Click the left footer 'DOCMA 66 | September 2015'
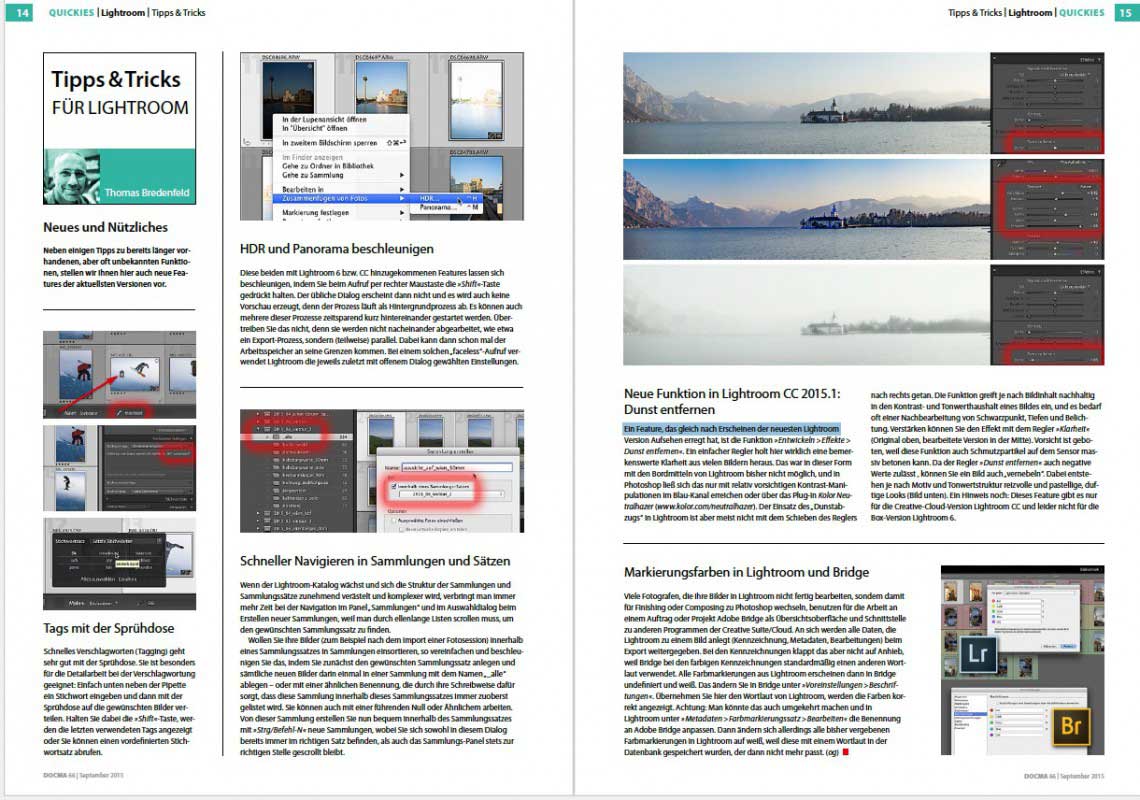Viewport: 1140px width, 800px height. coord(83,775)
